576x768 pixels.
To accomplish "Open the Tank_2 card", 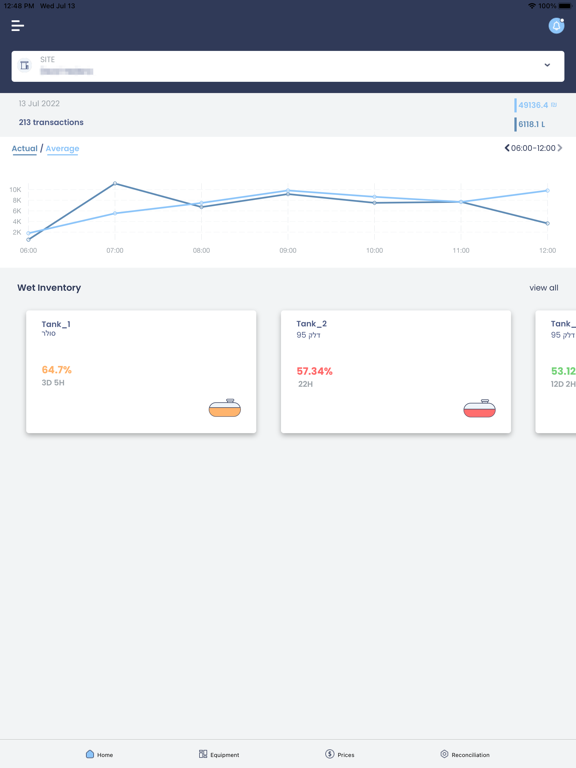I will click(396, 371).
